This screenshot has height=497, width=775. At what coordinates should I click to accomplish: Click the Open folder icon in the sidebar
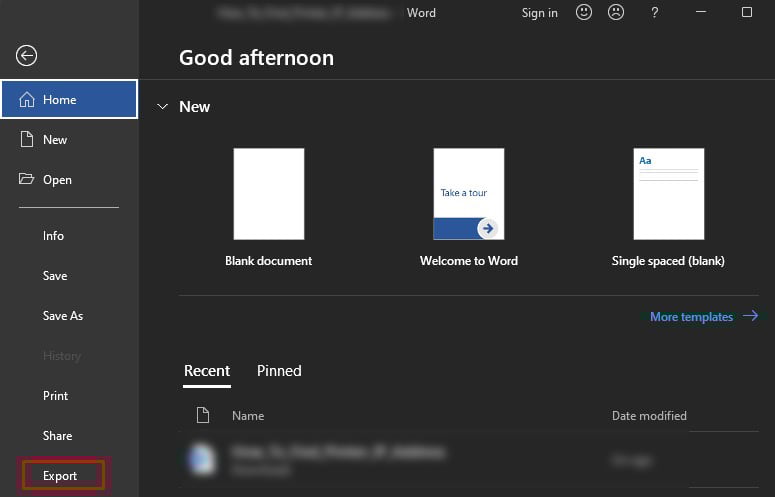[x=26, y=178]
